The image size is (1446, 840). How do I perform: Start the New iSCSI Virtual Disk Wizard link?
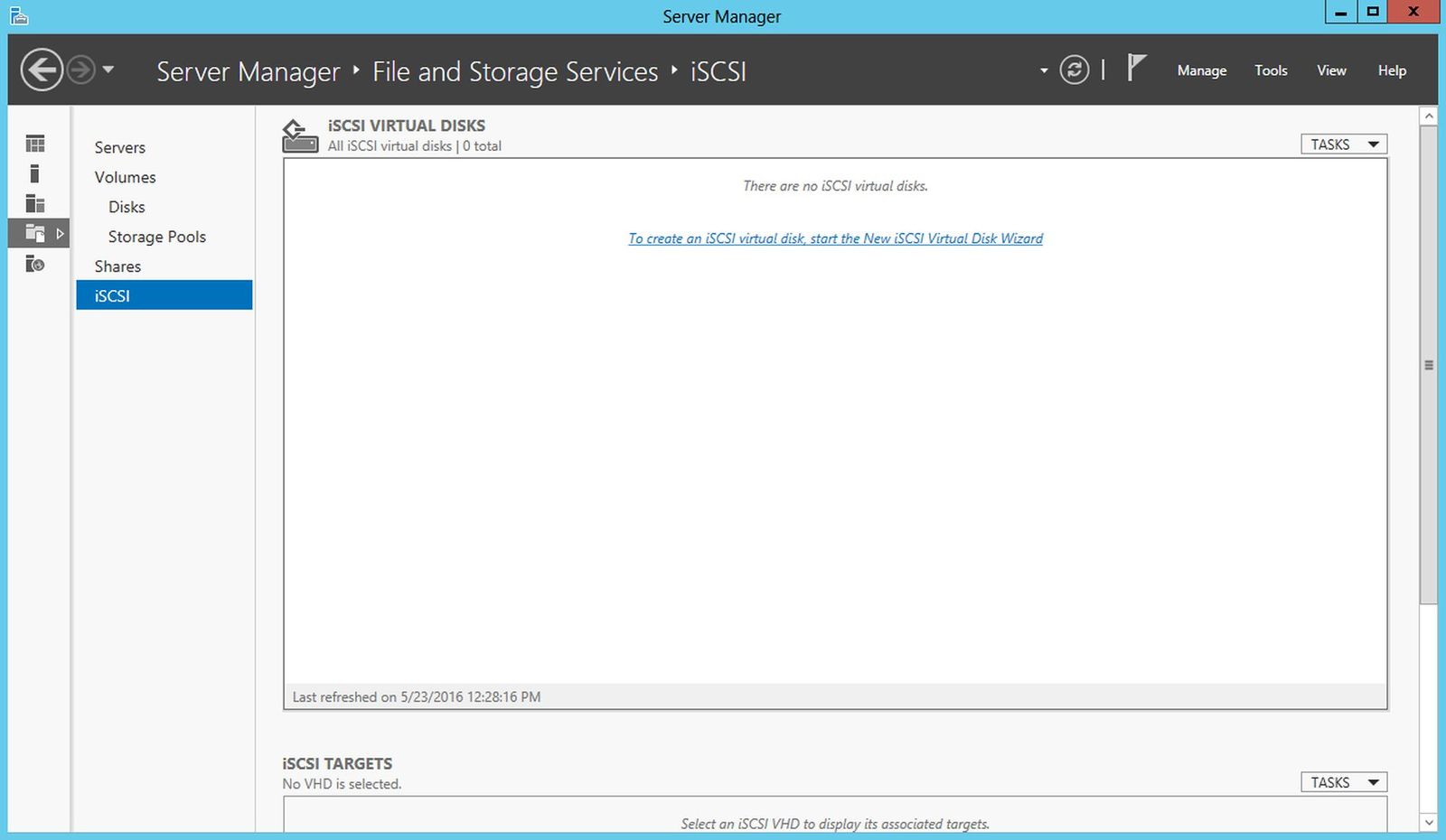(x=835, y=238)
